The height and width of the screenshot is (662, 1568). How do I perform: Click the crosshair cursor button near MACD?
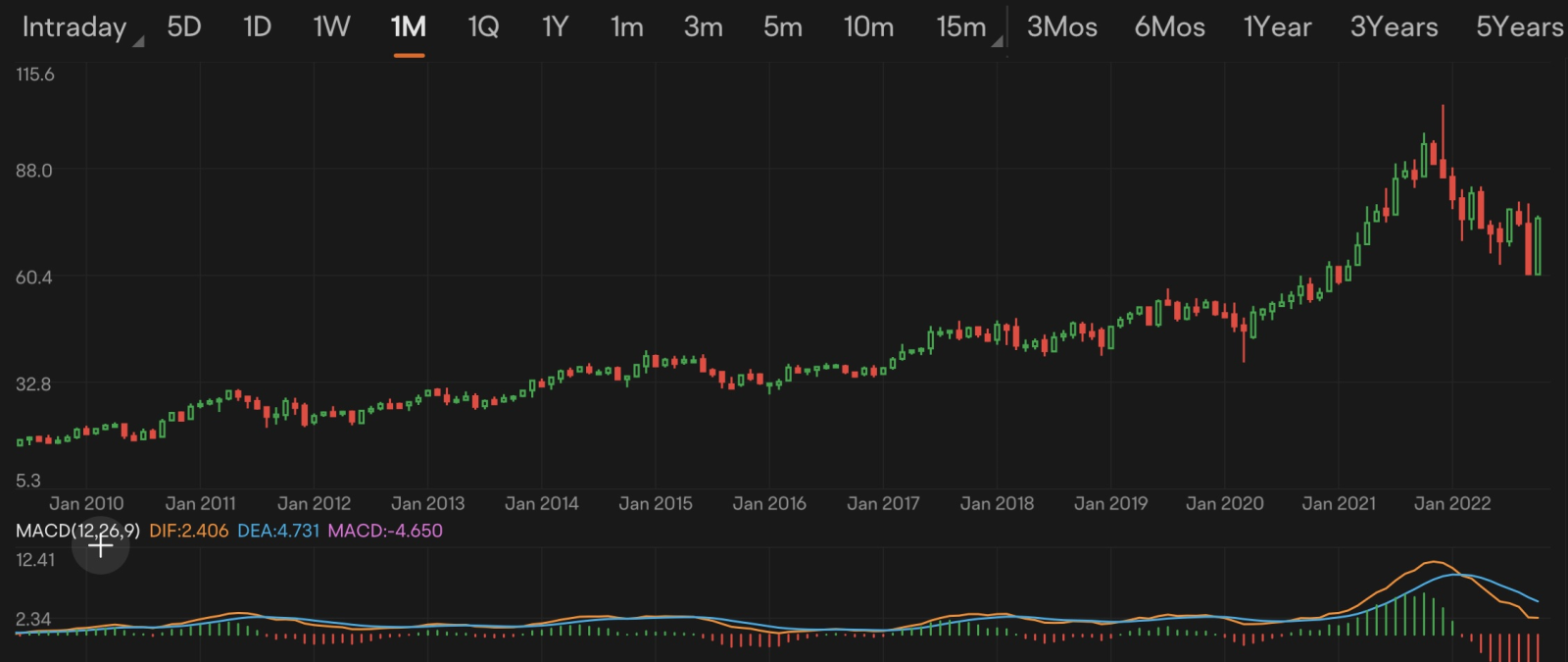pyautogui.click(x=100, y=546)
